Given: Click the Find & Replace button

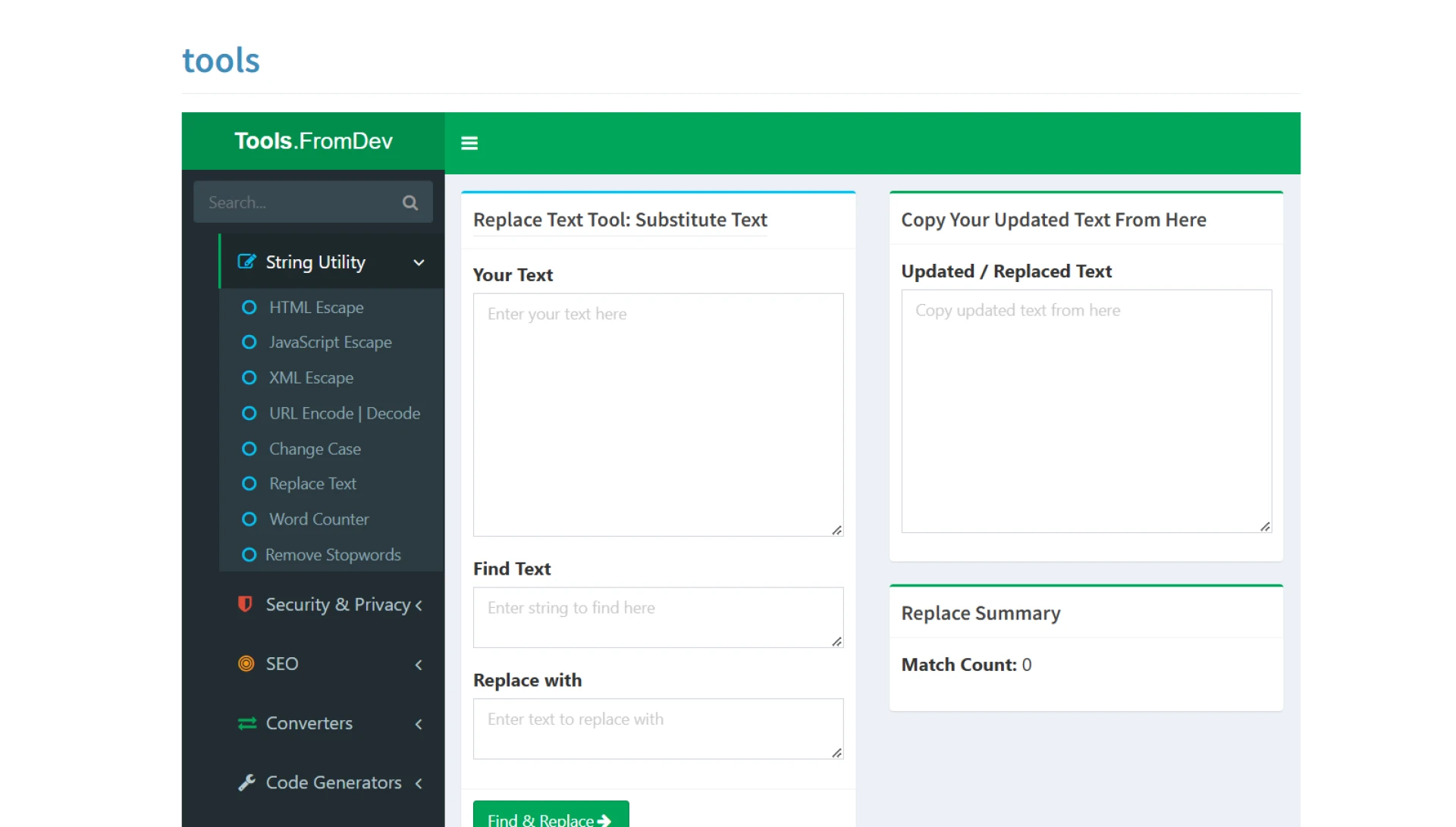Looking at the screenshot, I should (550, 819).
